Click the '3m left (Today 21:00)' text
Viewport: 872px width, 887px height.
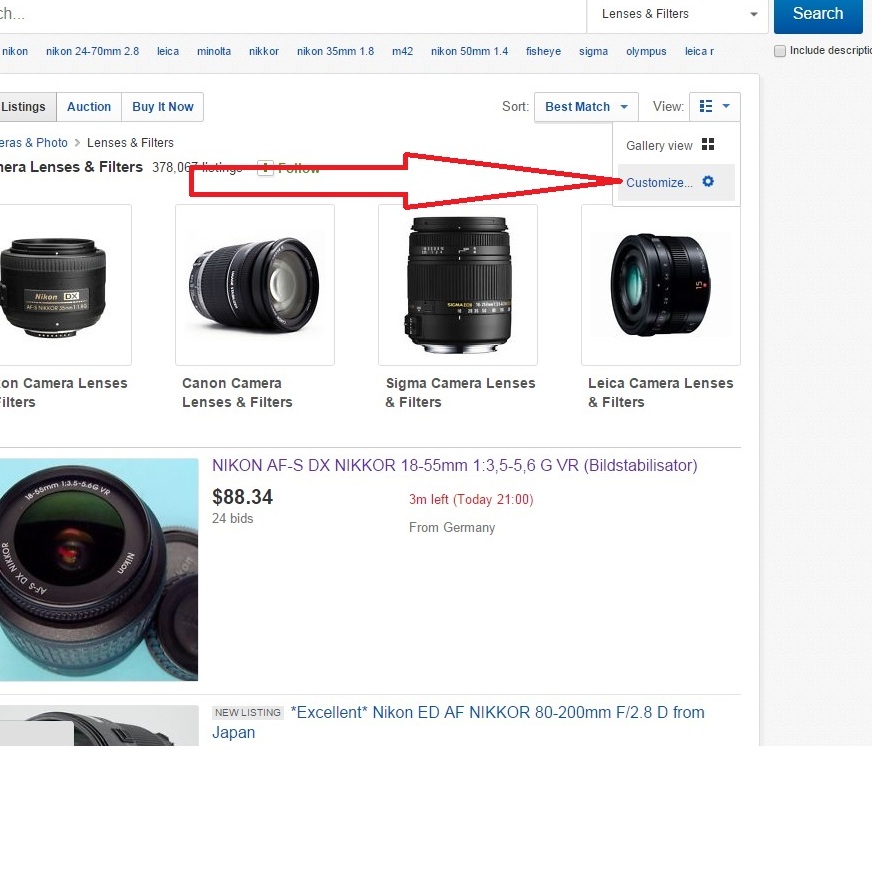pyautogui.click(x=471, y=500)
